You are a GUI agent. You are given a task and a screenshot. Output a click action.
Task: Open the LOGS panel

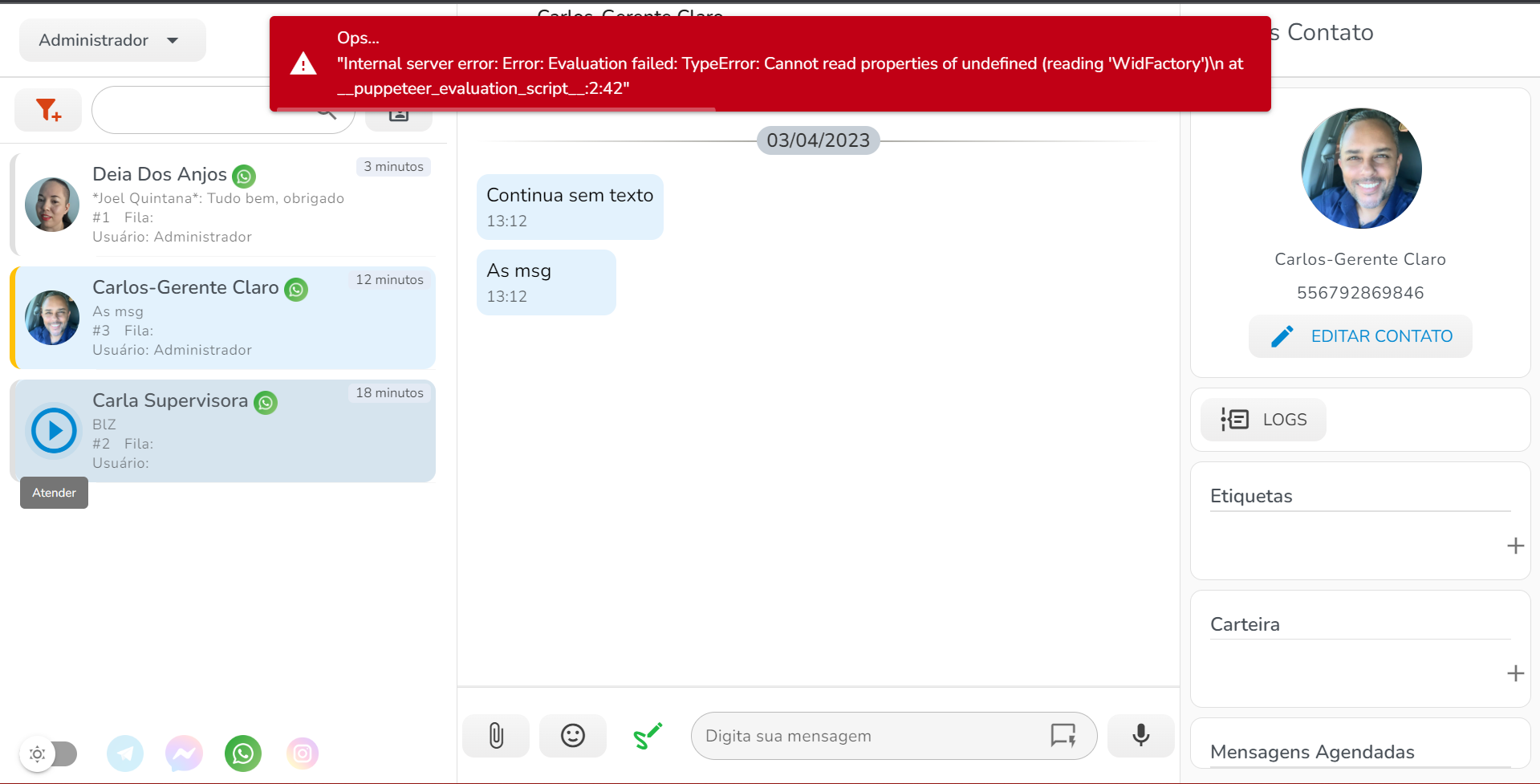(x=1262, y=419)
